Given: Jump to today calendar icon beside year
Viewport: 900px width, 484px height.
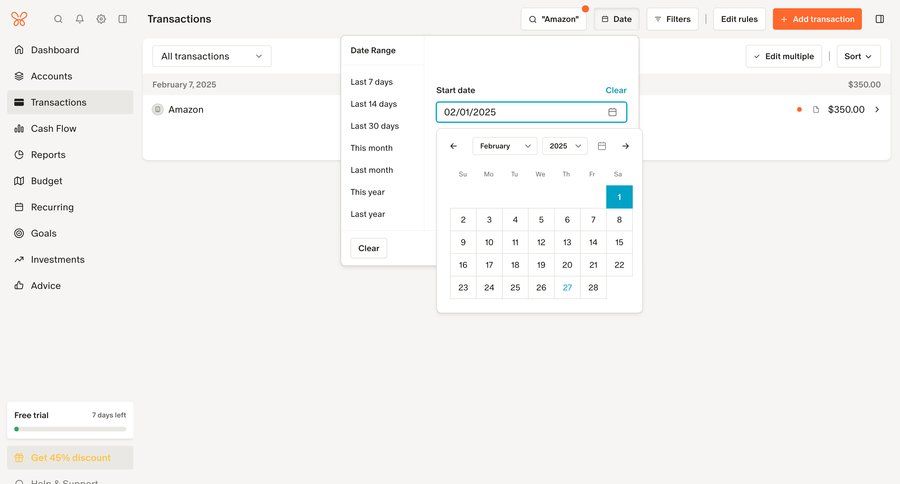Looking at the screenshot, I should 602,146.
